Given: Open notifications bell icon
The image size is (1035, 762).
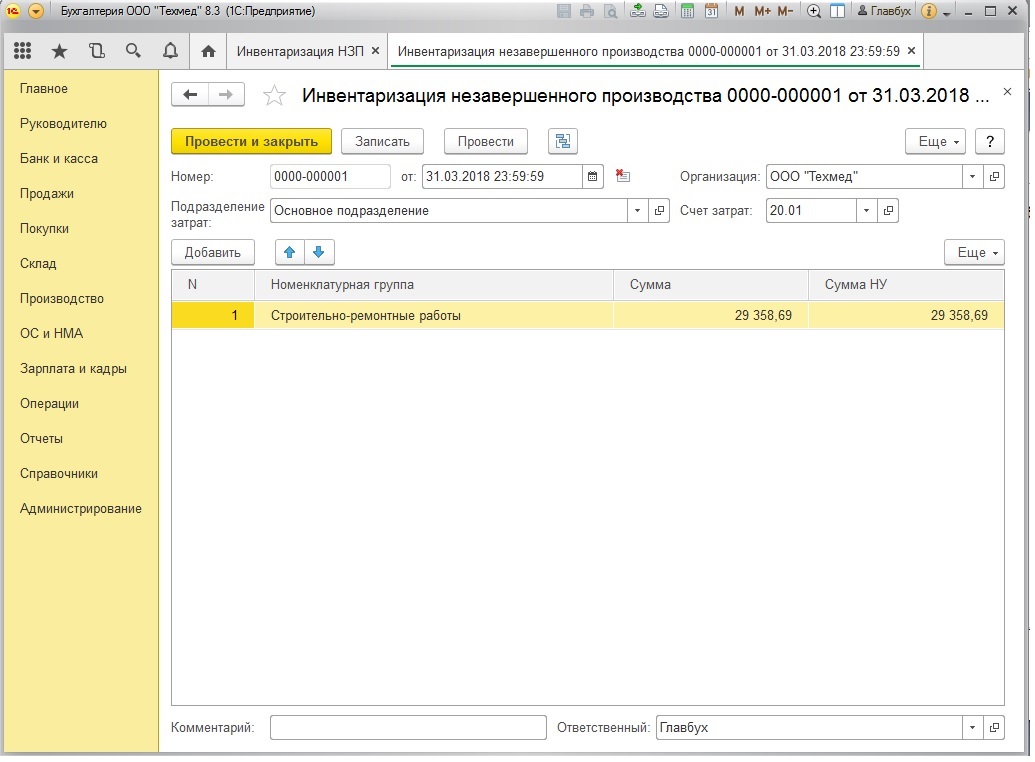Looking at the screenshot, I should [170, 51].
